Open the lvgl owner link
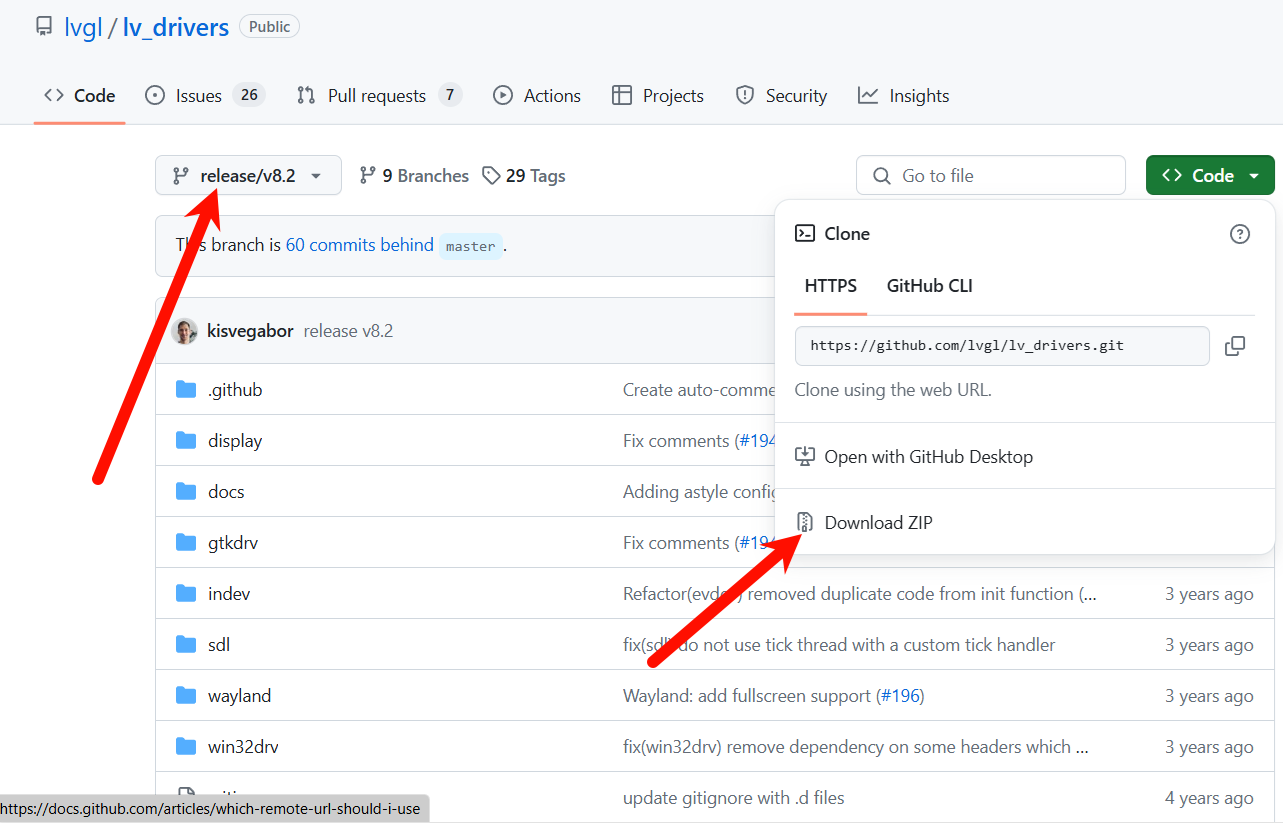Viewport: 1283px width, 823px height. pyautogui.click(x=83, y=27)
